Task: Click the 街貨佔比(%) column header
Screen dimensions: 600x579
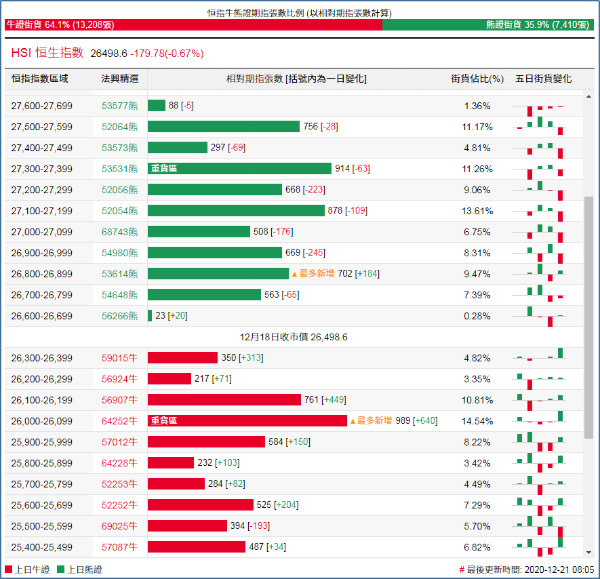Action: 477,78
